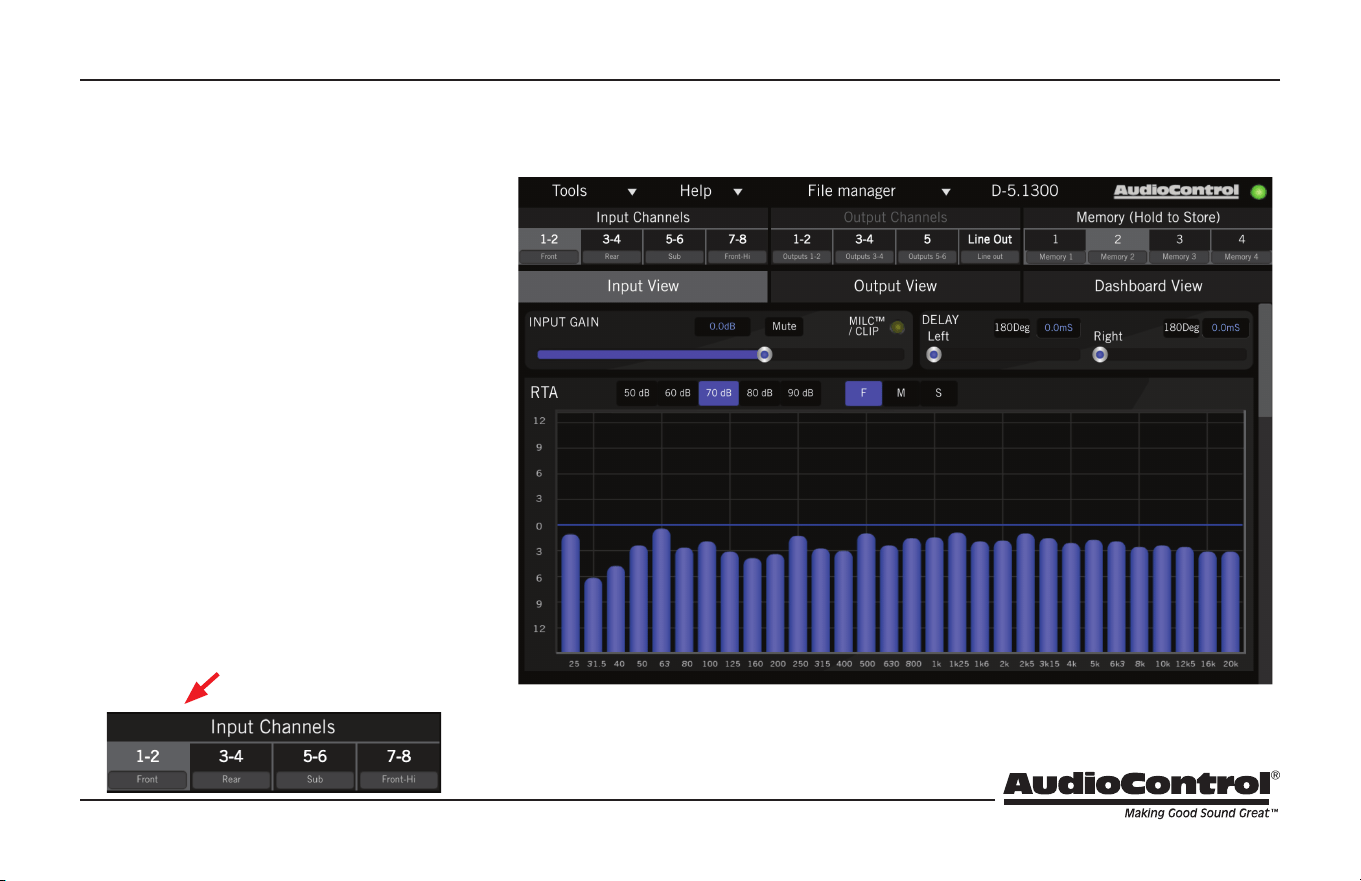Edit the Outputs 3-4 name field

(x=864, y=257)
